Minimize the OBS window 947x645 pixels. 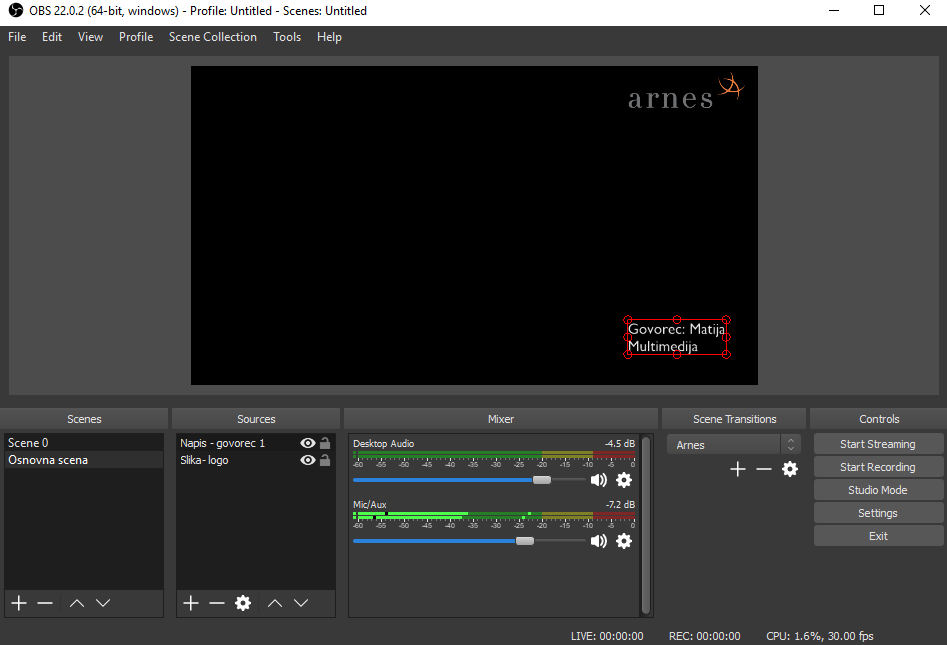(x=834, y=10)
